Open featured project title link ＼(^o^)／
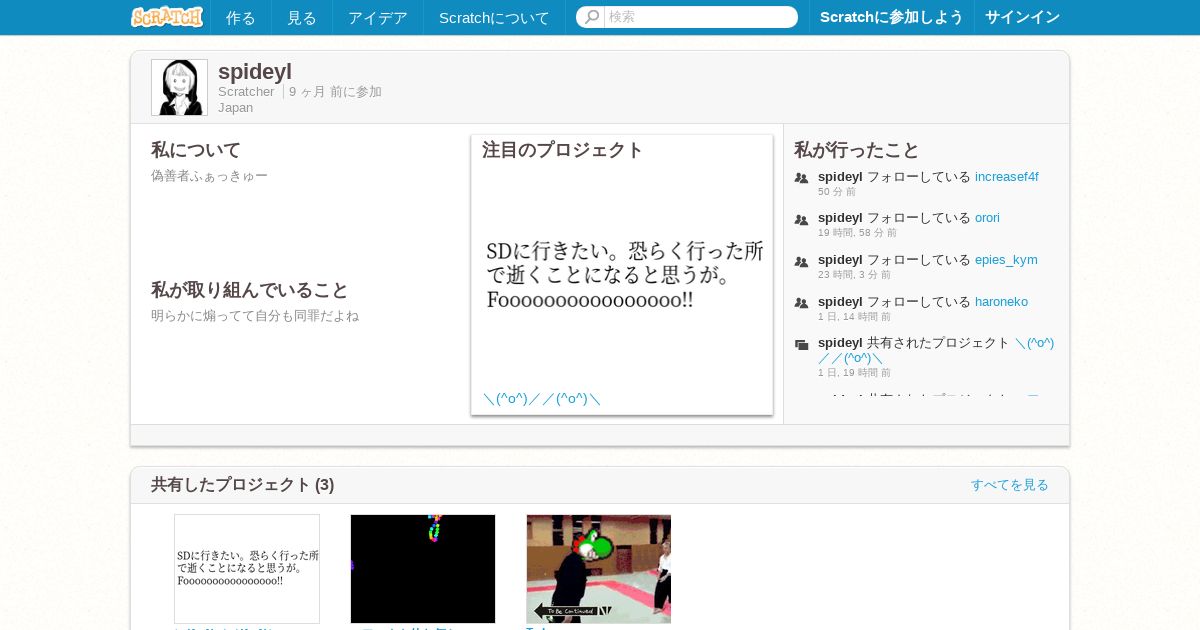The image size is (1200, 630). (x=541, y=399)
